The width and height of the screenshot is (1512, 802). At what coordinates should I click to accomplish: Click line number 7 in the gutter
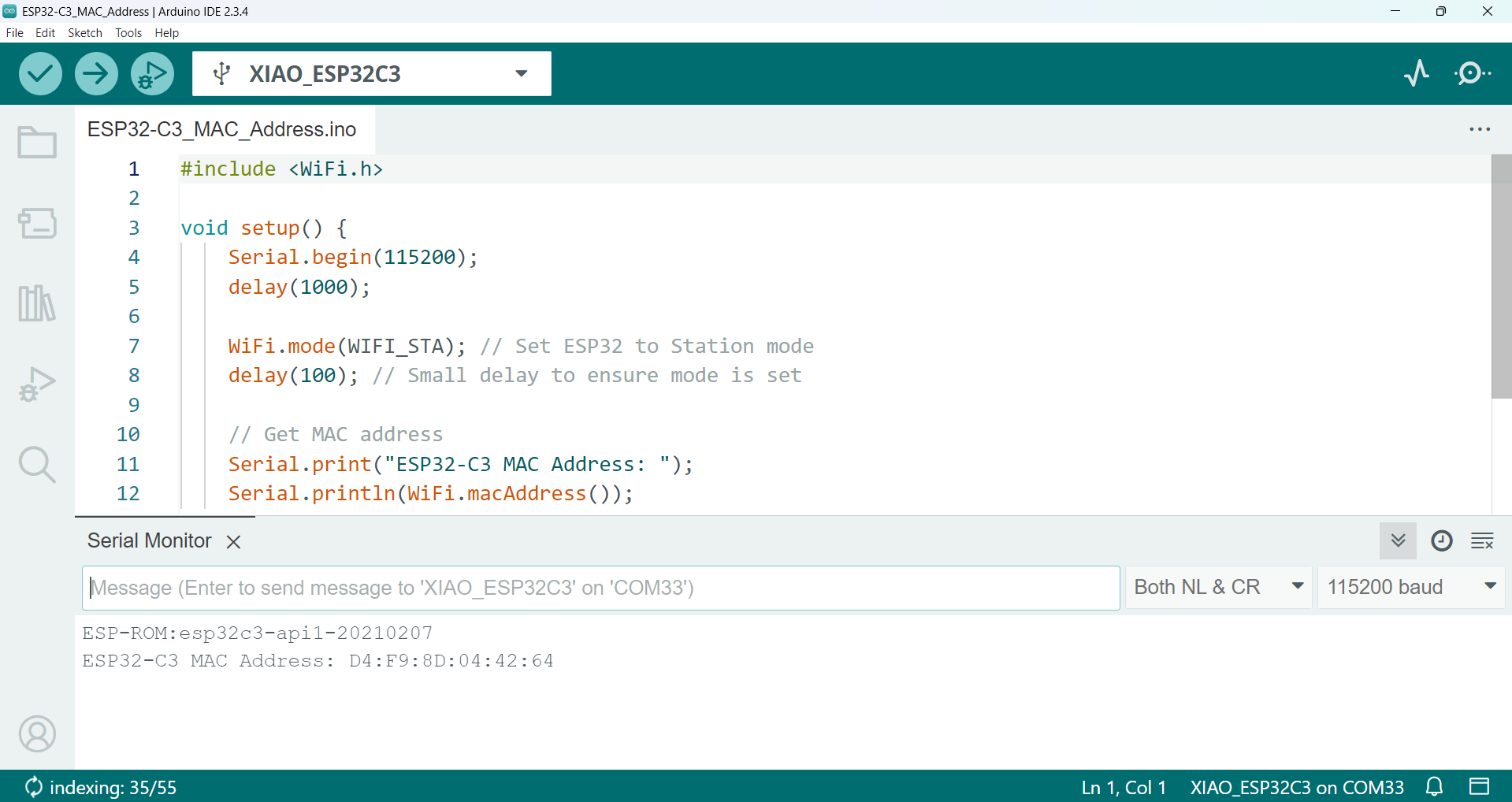click(x=134, y=346)
